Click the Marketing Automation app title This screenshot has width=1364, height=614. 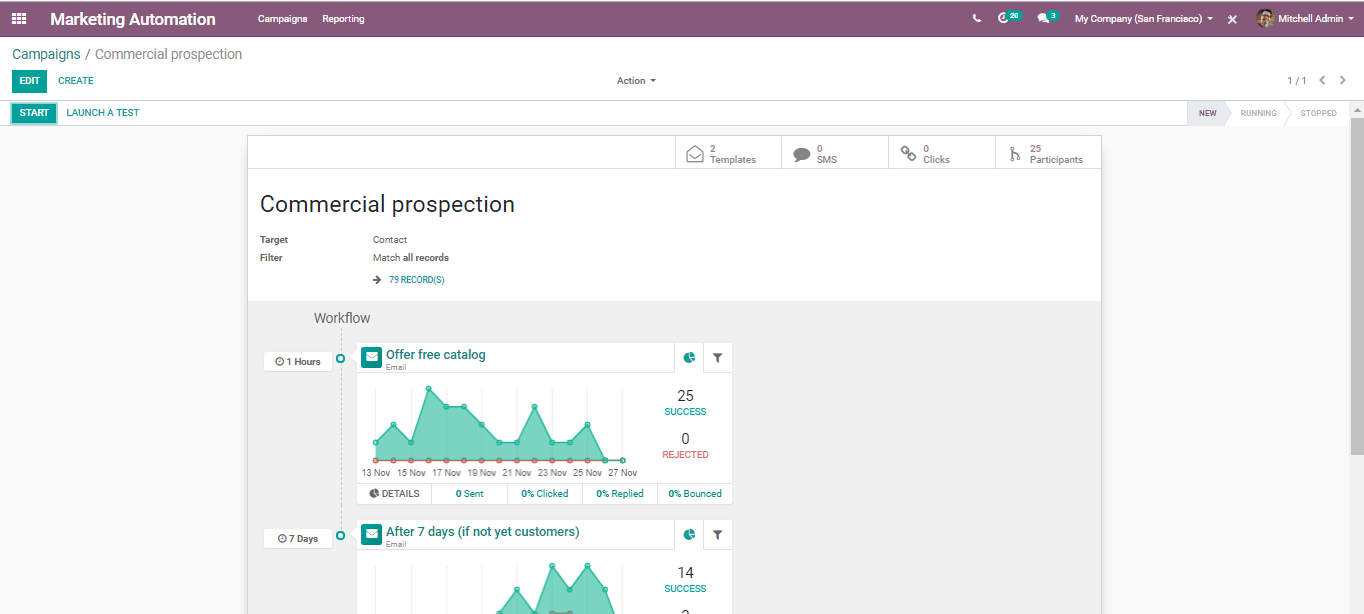(x=133, y=19)
